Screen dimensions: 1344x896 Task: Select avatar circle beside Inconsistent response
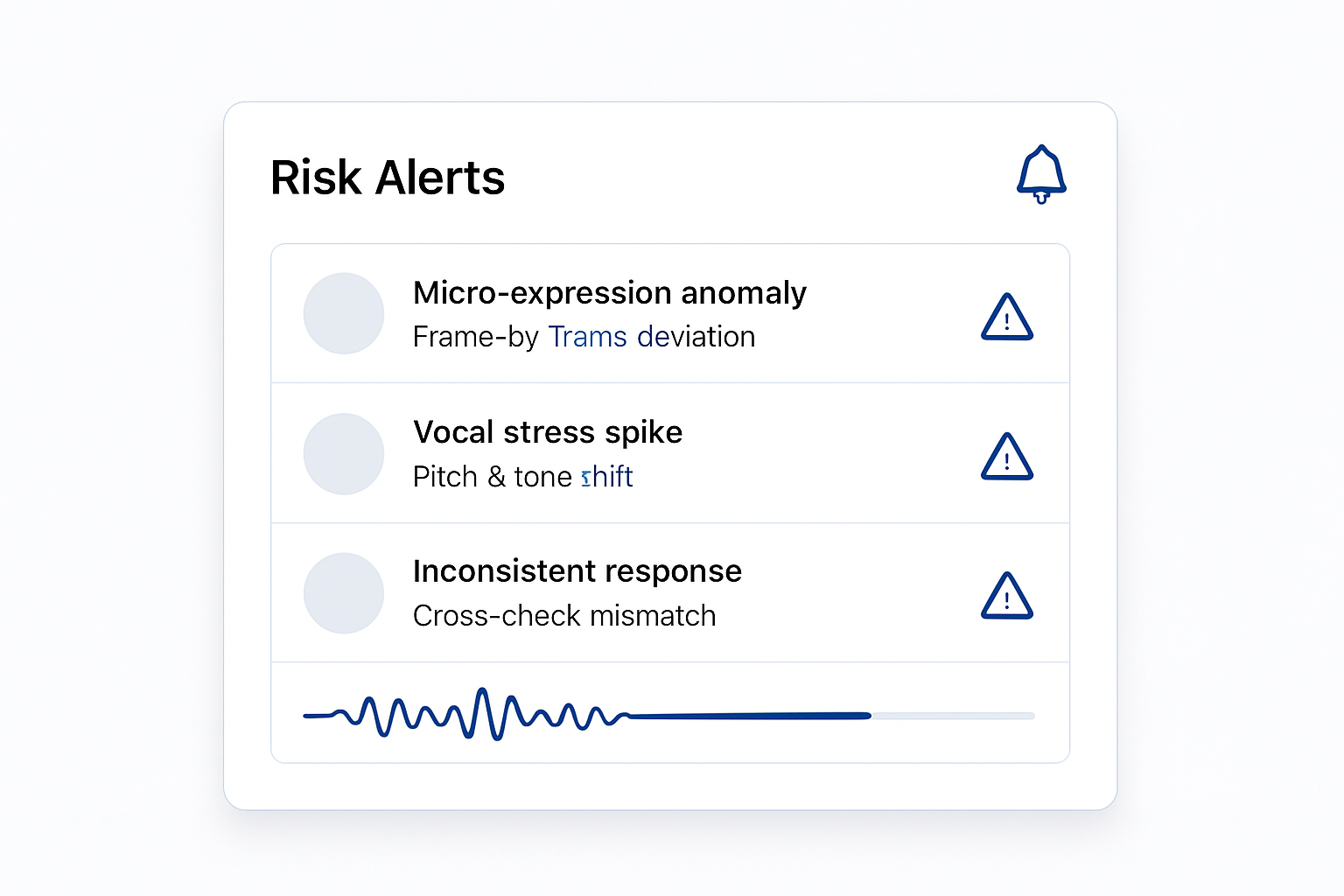pyautogui.click(x=344, y=593)
